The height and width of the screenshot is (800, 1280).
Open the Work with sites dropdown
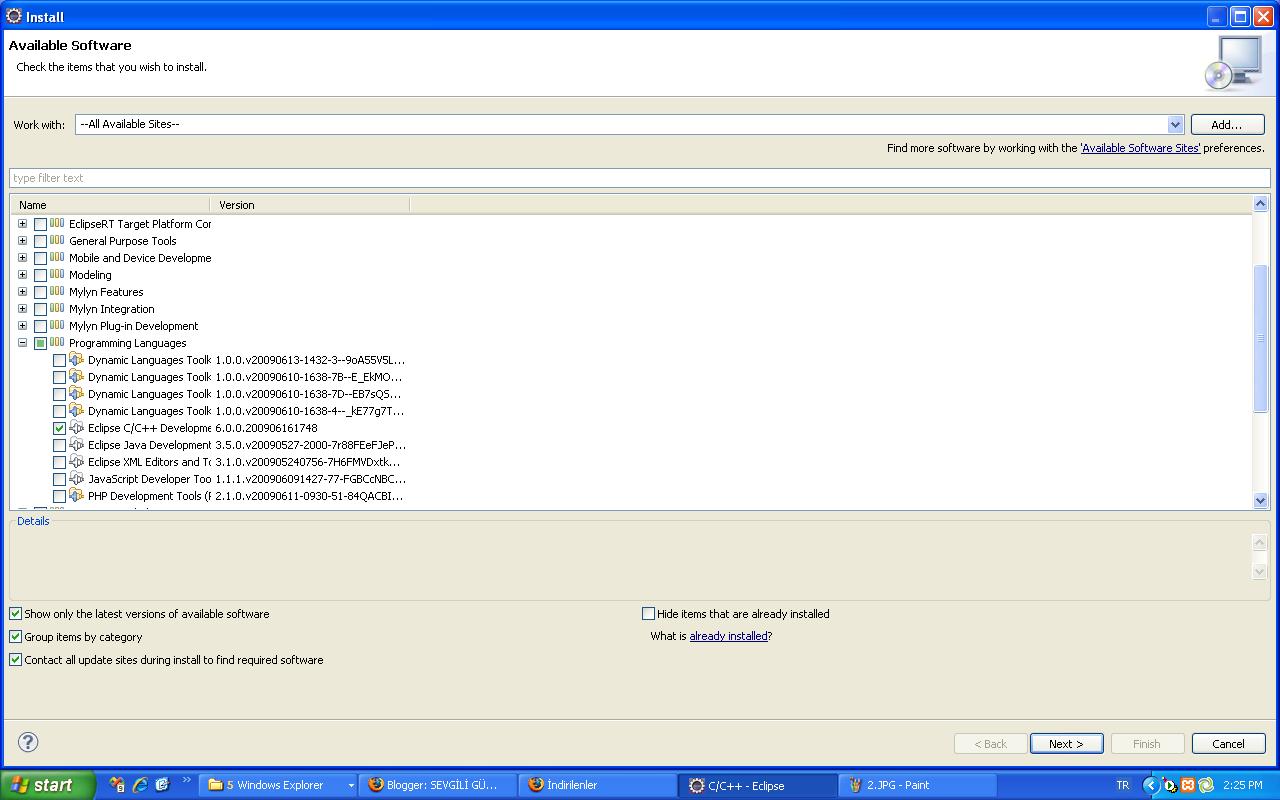[x=1175, y=124]
